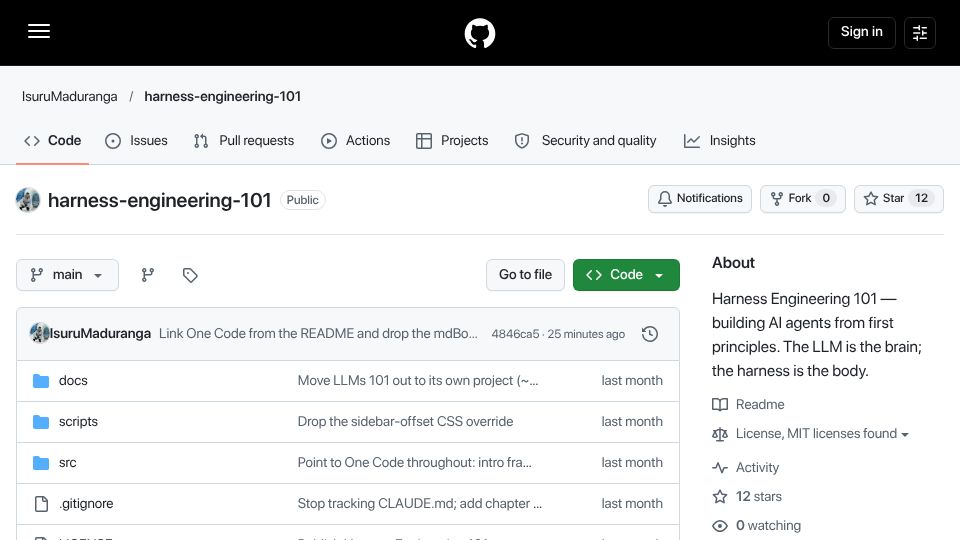Click the commit author avatar
960x540 pixels.
coord(40,333)
